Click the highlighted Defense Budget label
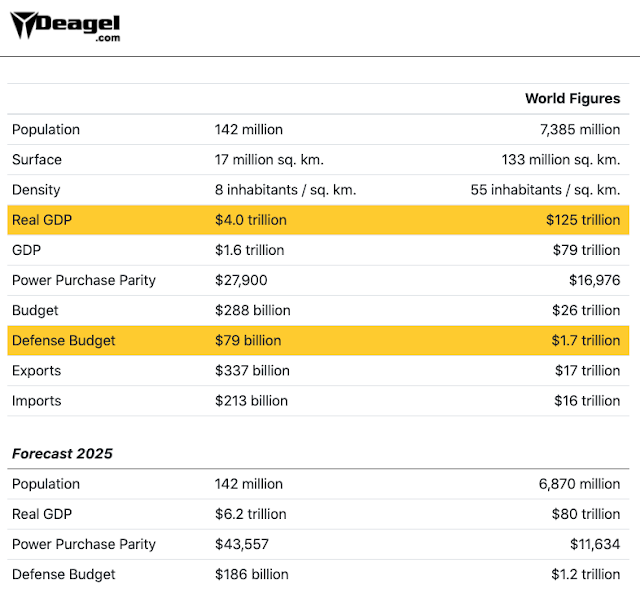Image resolution: width=640 pixels, height=598 pixels. click(64, 340)
